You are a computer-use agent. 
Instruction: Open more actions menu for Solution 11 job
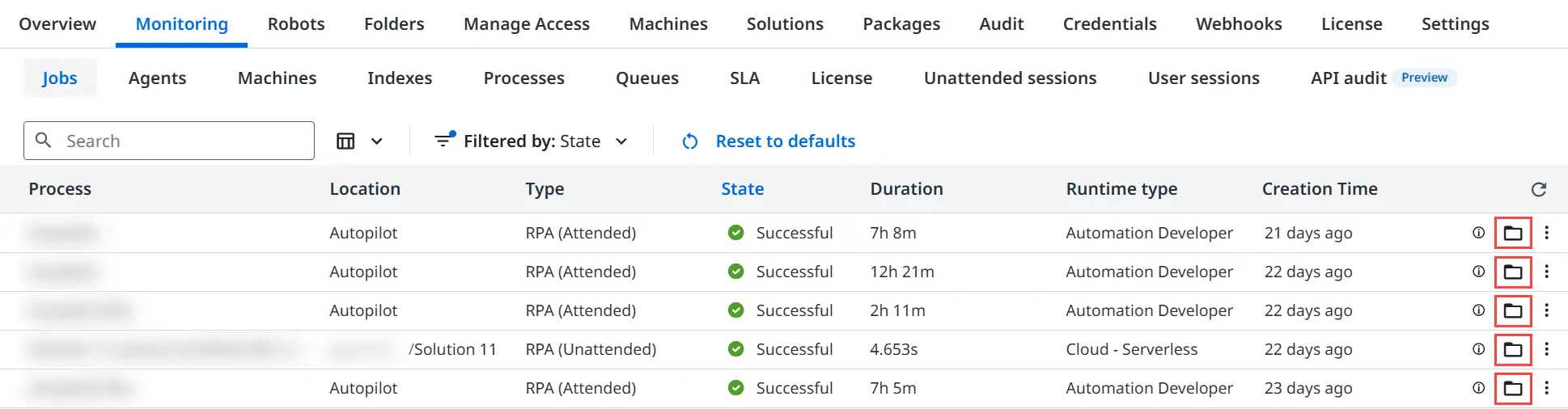point(1546,349)
